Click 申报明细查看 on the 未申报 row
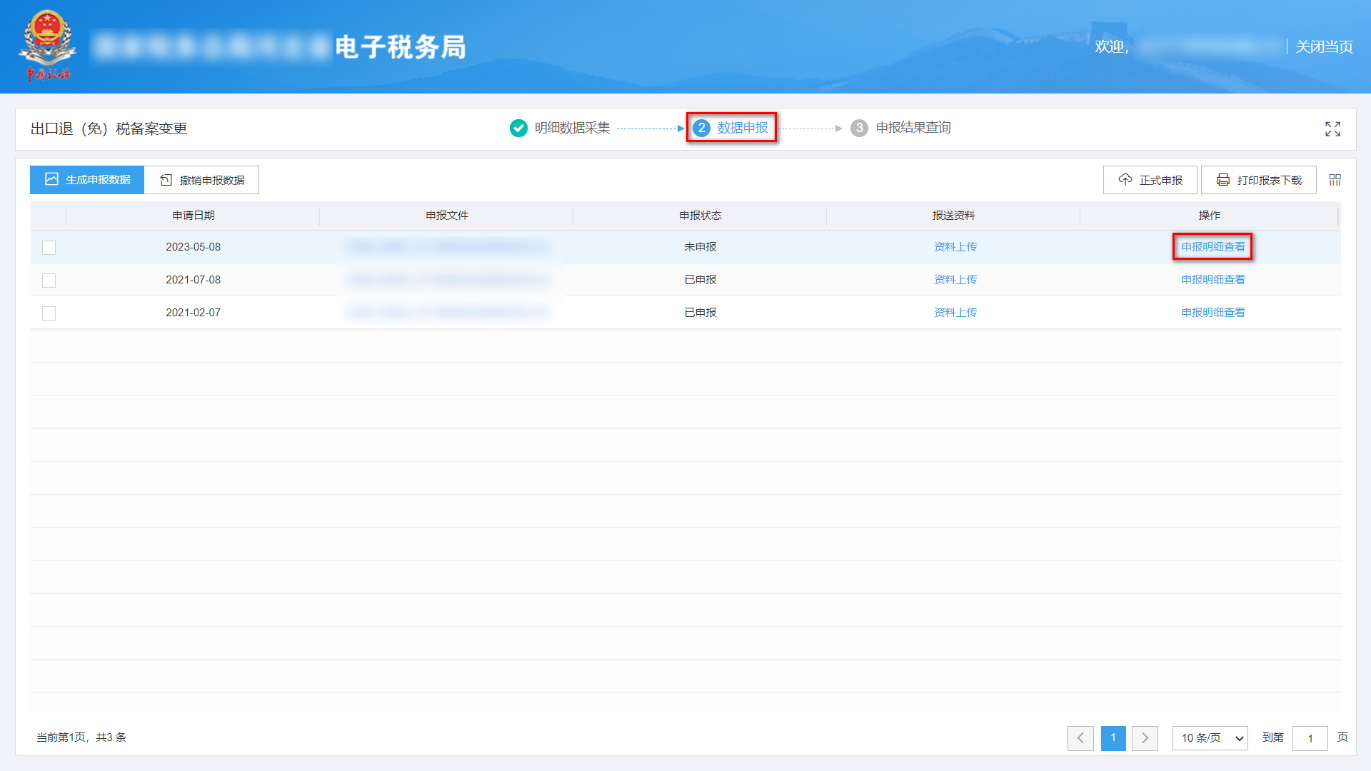This screenshot has height=771, width=1371. tap(1211, 247)
